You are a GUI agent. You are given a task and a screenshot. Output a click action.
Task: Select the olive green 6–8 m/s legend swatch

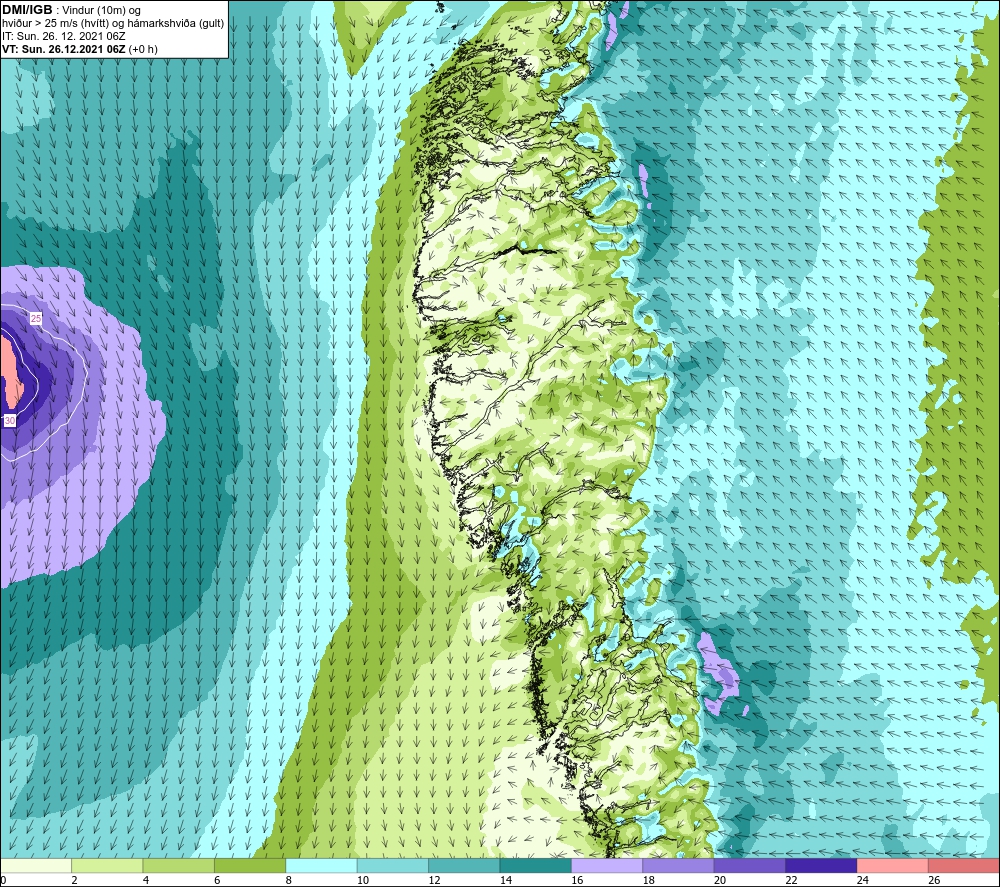point(250,865)
